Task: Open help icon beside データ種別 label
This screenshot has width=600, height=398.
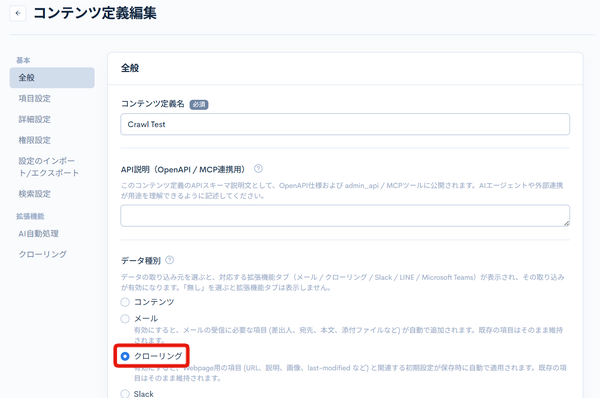Action: [x=170, y=260]
